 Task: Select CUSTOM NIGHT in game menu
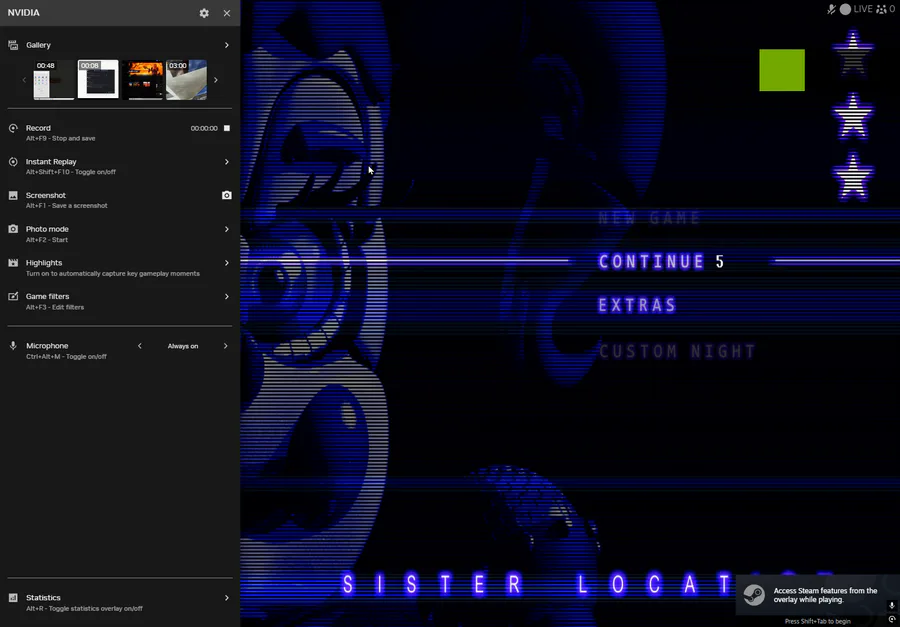point(677,351)
